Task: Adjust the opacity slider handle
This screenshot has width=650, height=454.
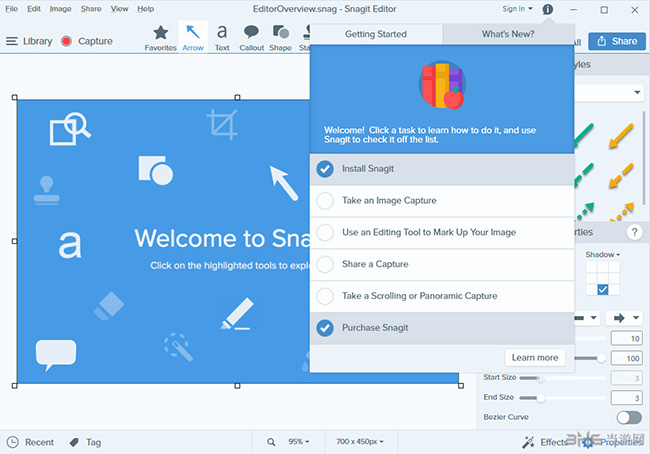Action: tap(601, 358)
